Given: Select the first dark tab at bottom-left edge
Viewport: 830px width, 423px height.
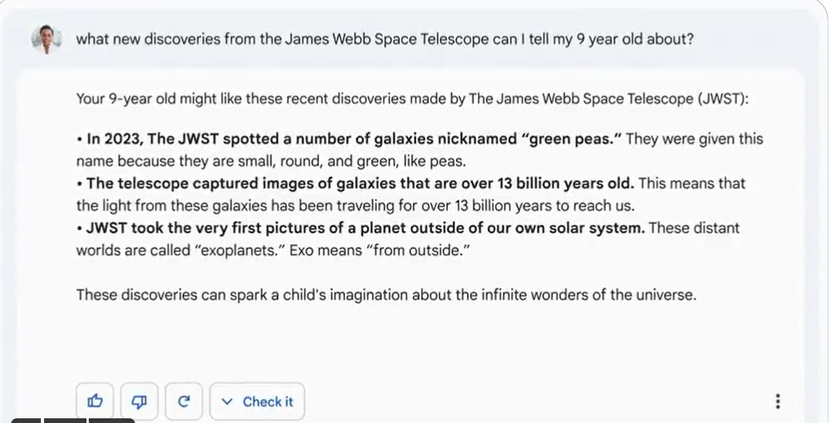Looking at the screenshot, I should (25, 420).
